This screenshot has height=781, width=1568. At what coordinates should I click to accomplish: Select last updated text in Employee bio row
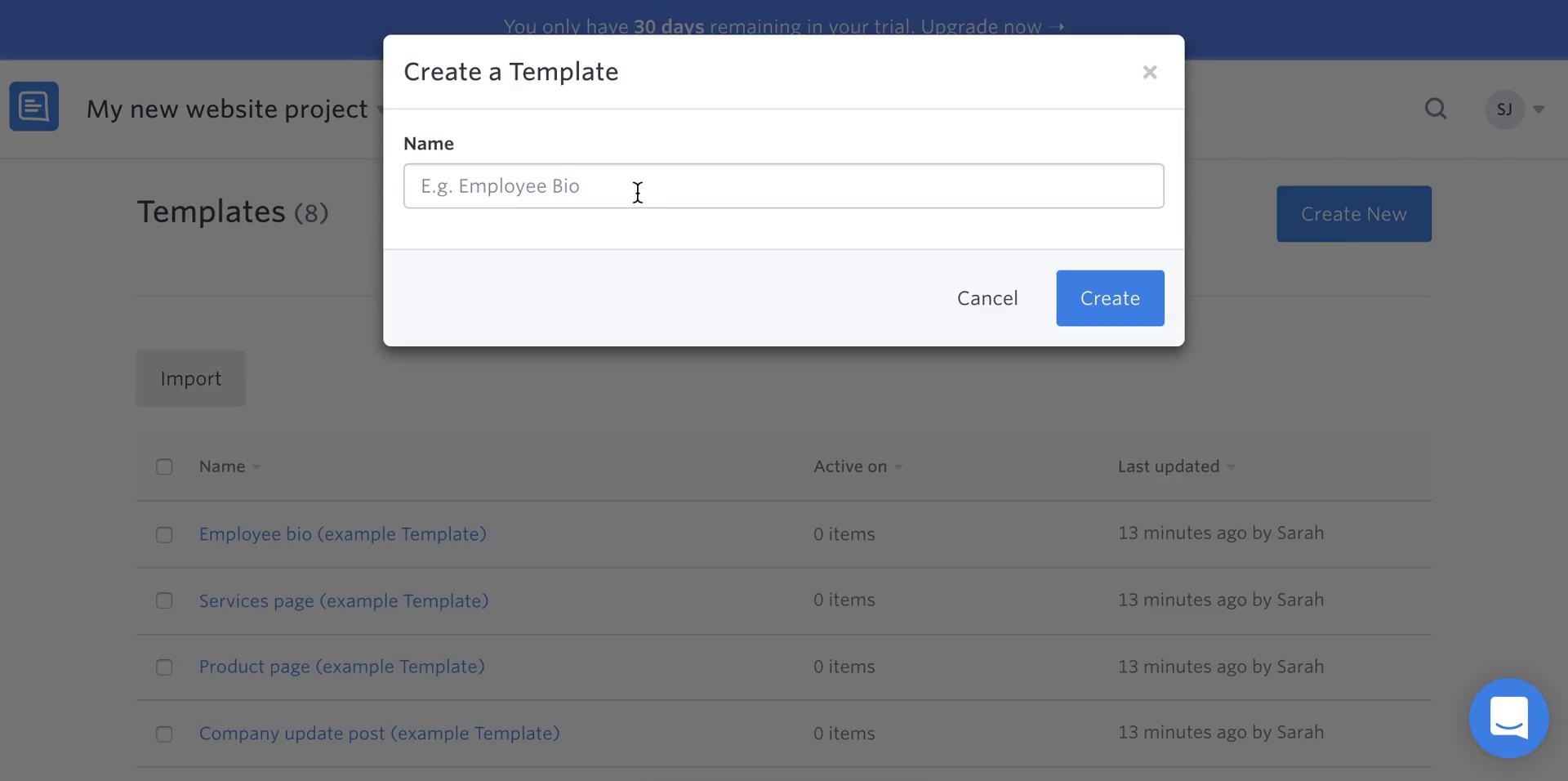click(x=1221, y=533)
